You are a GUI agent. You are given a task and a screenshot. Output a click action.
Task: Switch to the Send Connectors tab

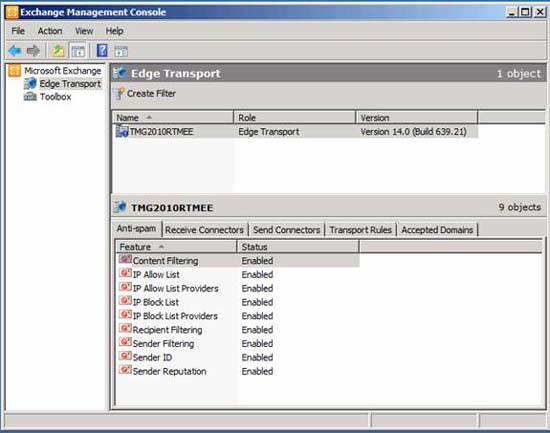[287, 230]
